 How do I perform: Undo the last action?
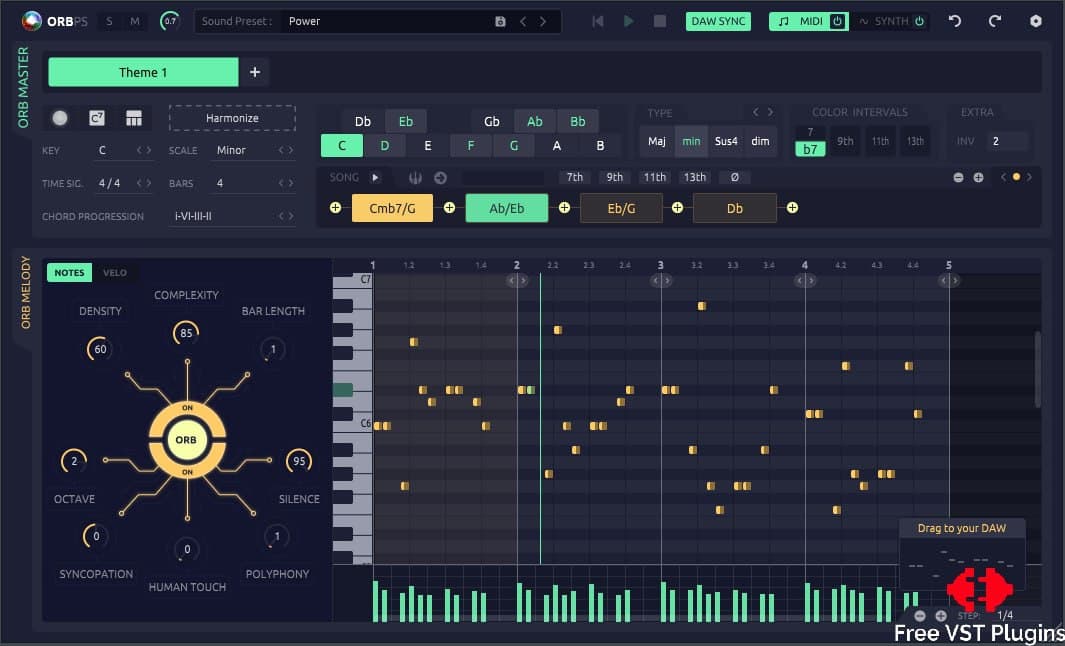955,21
